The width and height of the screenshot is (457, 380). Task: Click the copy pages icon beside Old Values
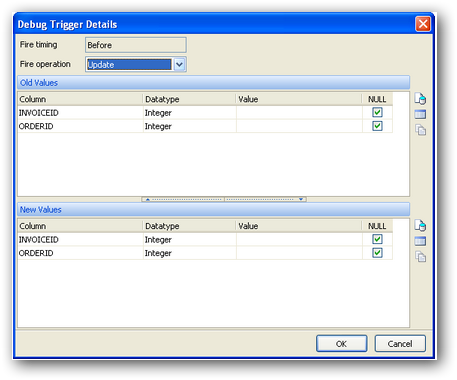pyautogui.click(x=420, y=130)
